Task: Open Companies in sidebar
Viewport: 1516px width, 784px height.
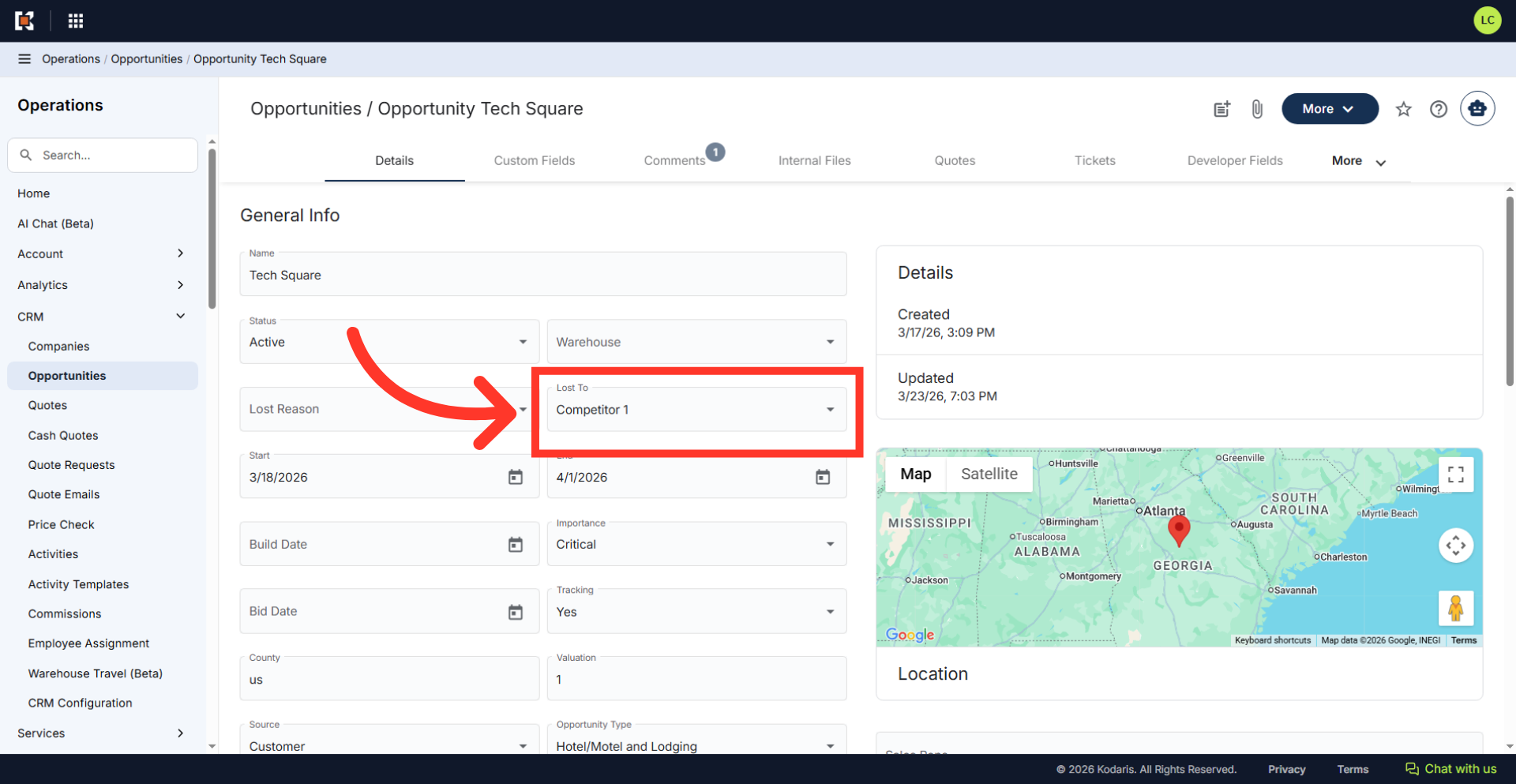Action: point(102,346)
